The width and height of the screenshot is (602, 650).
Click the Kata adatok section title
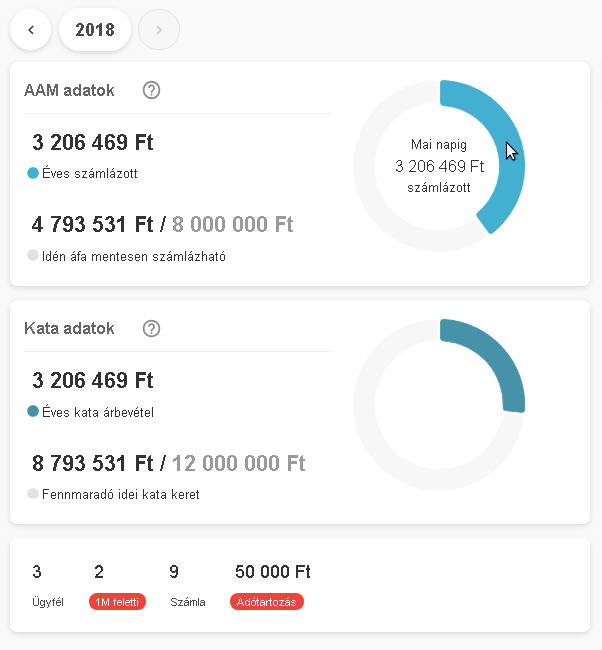click(x=69, y=328)
